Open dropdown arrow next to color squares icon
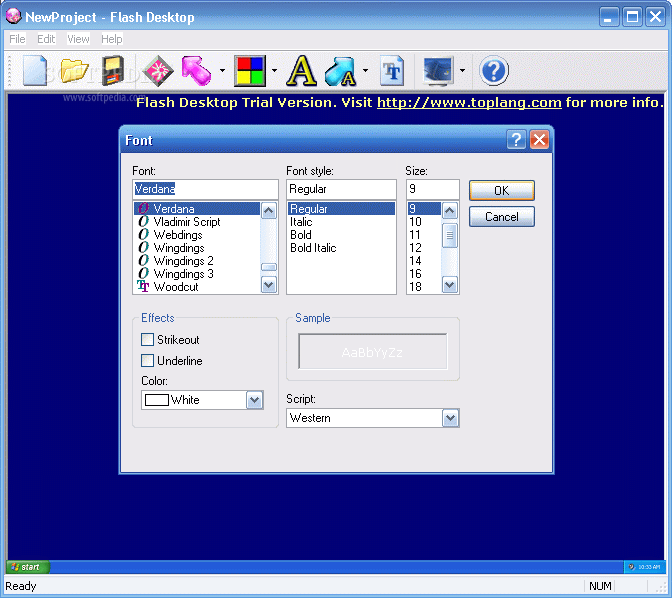 click(x=274, y=70)
